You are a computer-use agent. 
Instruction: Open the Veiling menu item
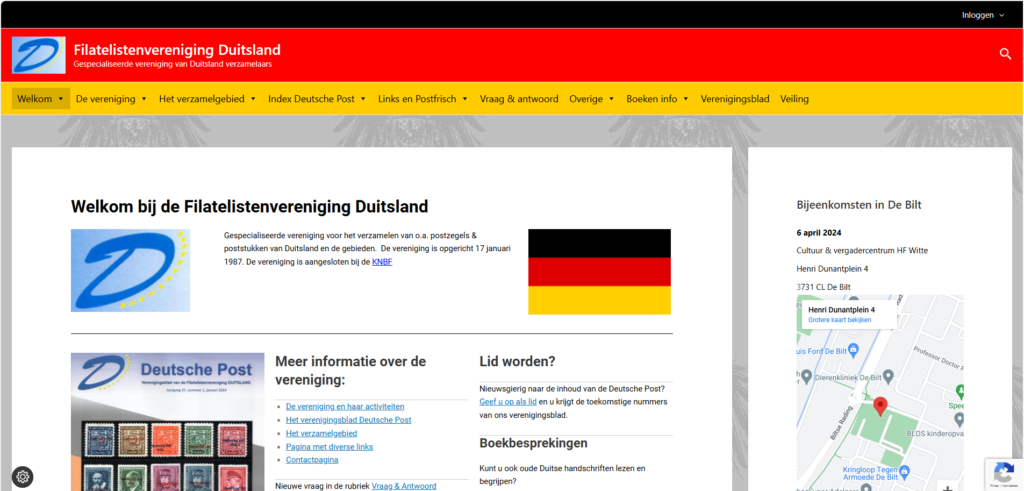pyautogui.click(x=794, y=99)
